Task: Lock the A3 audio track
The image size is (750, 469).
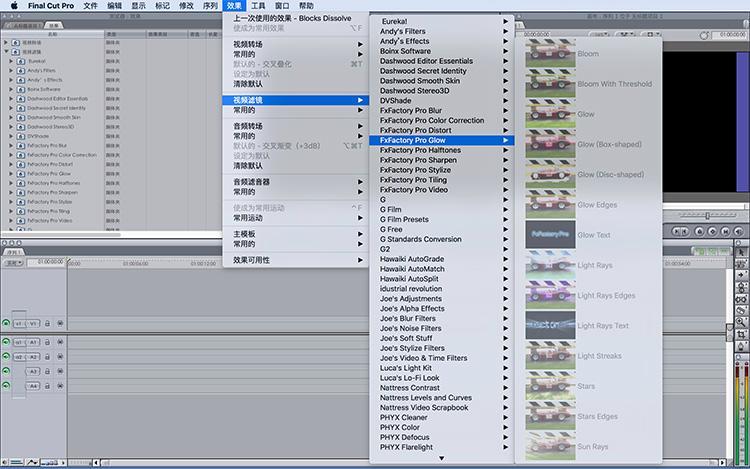Action: point(47,371)
